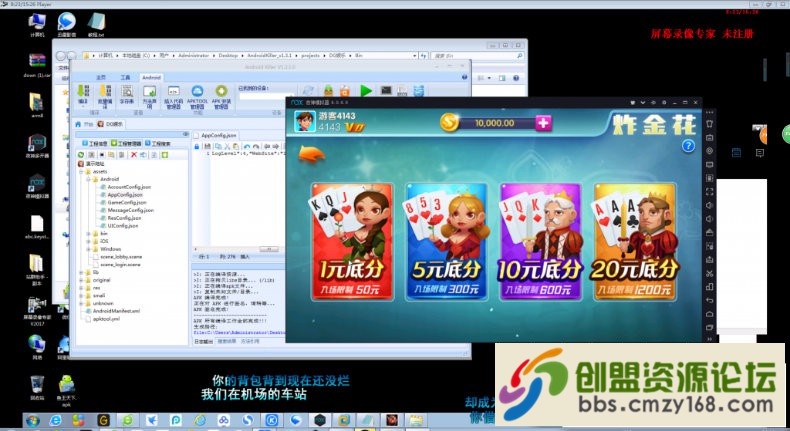Click the Nox icon in the taskbar
Screen dimensions: 790x431
point(319,420)
